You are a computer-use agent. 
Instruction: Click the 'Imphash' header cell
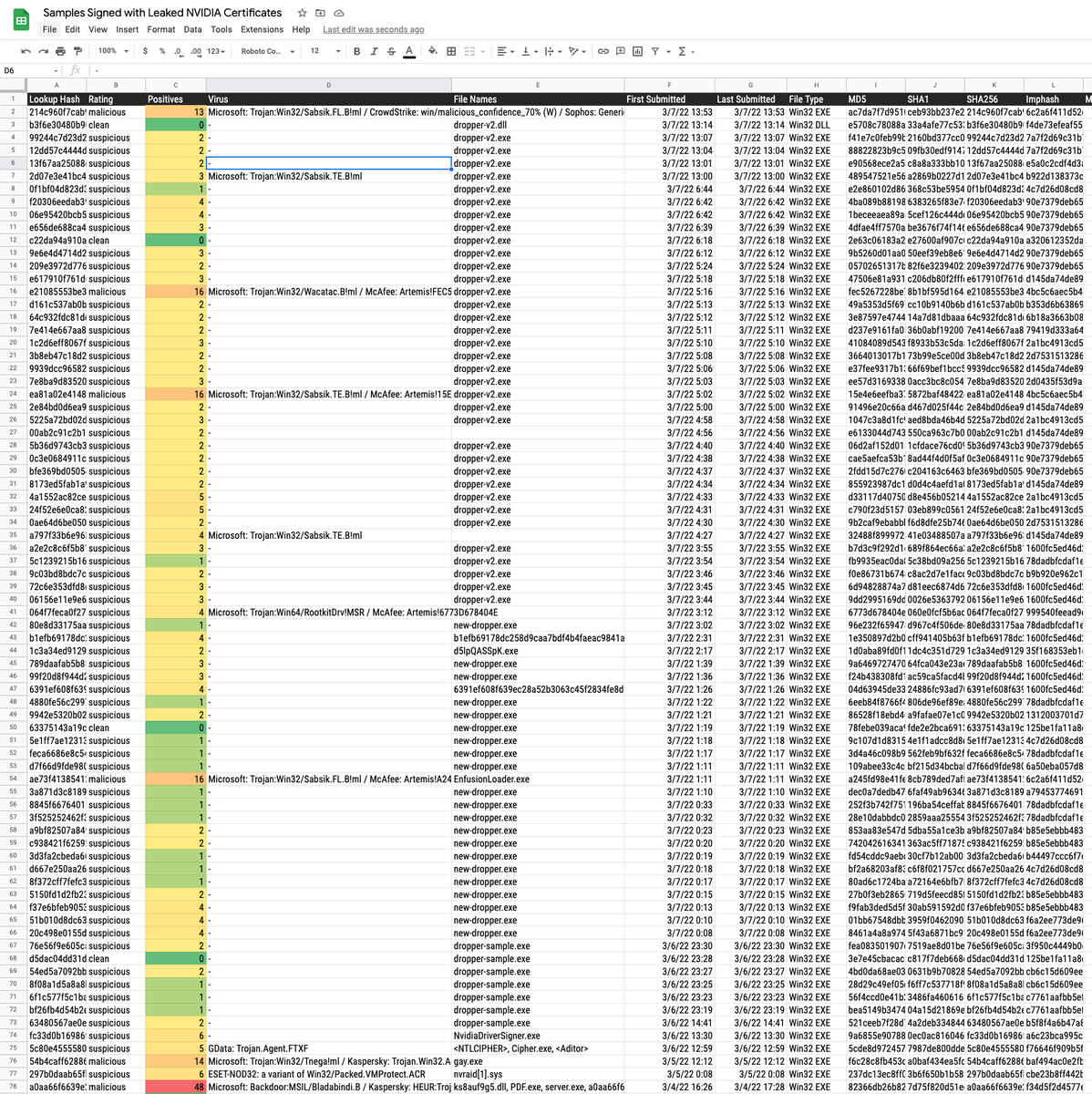click(1053, 99)
